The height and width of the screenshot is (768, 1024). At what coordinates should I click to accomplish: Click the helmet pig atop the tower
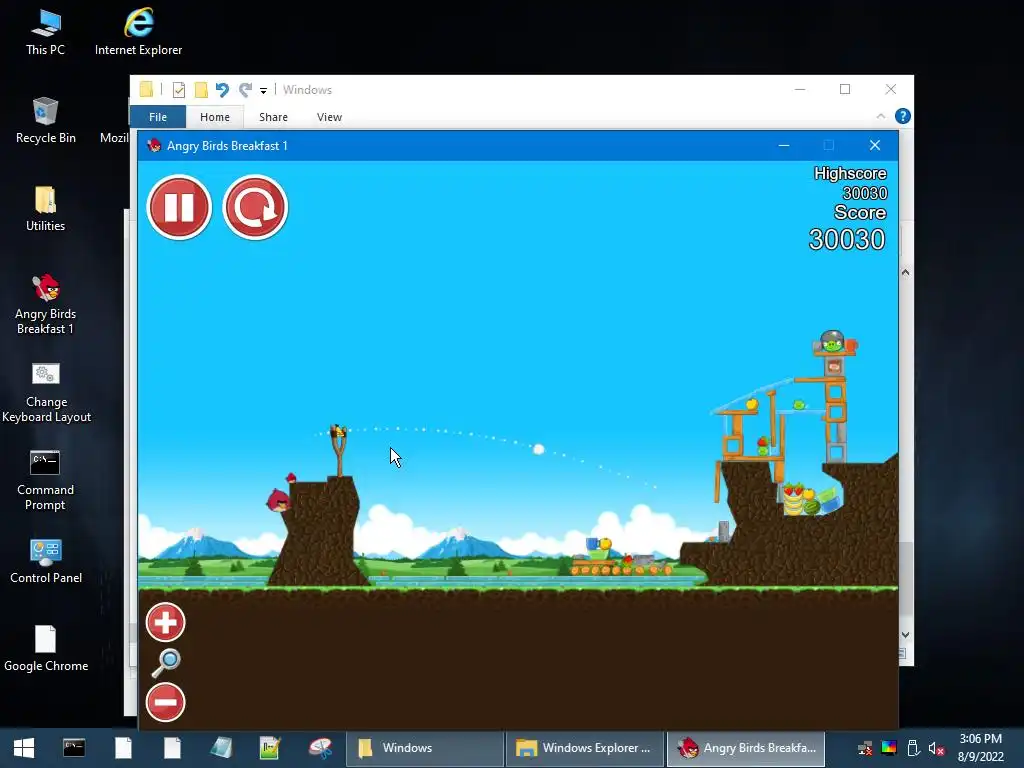tap(832, 342)
